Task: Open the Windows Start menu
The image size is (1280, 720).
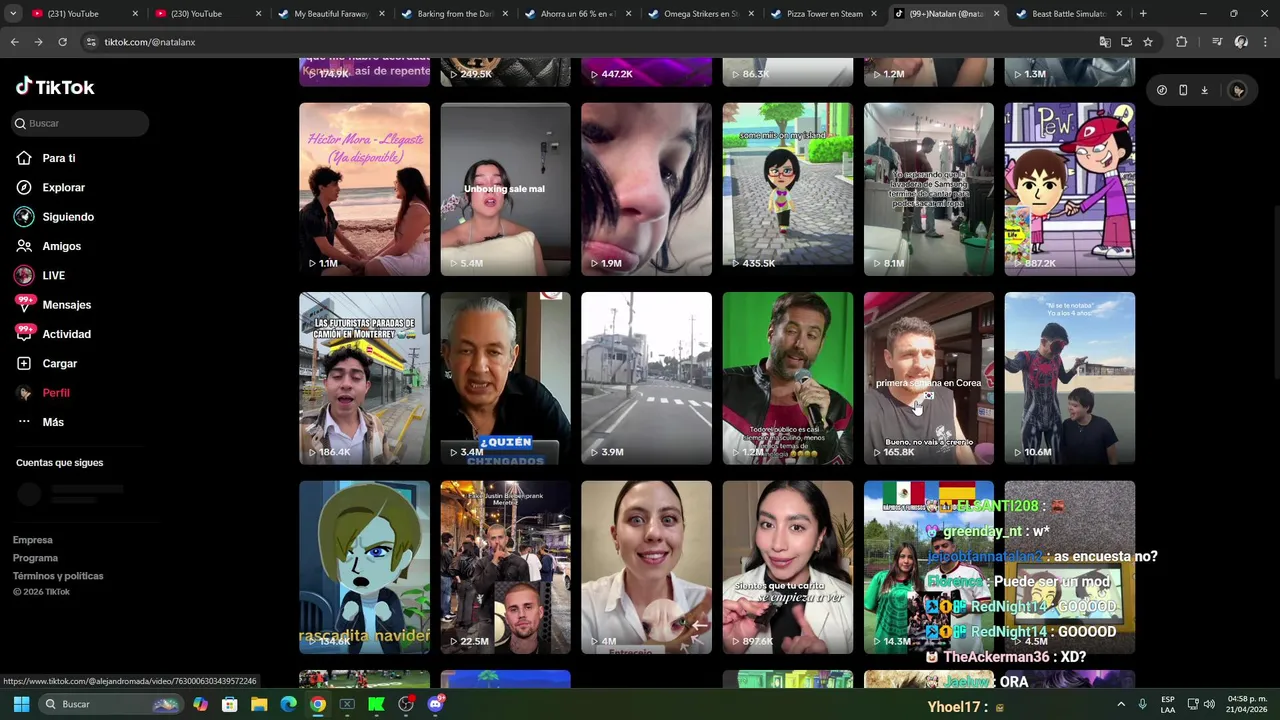Action: click(21, 704)
